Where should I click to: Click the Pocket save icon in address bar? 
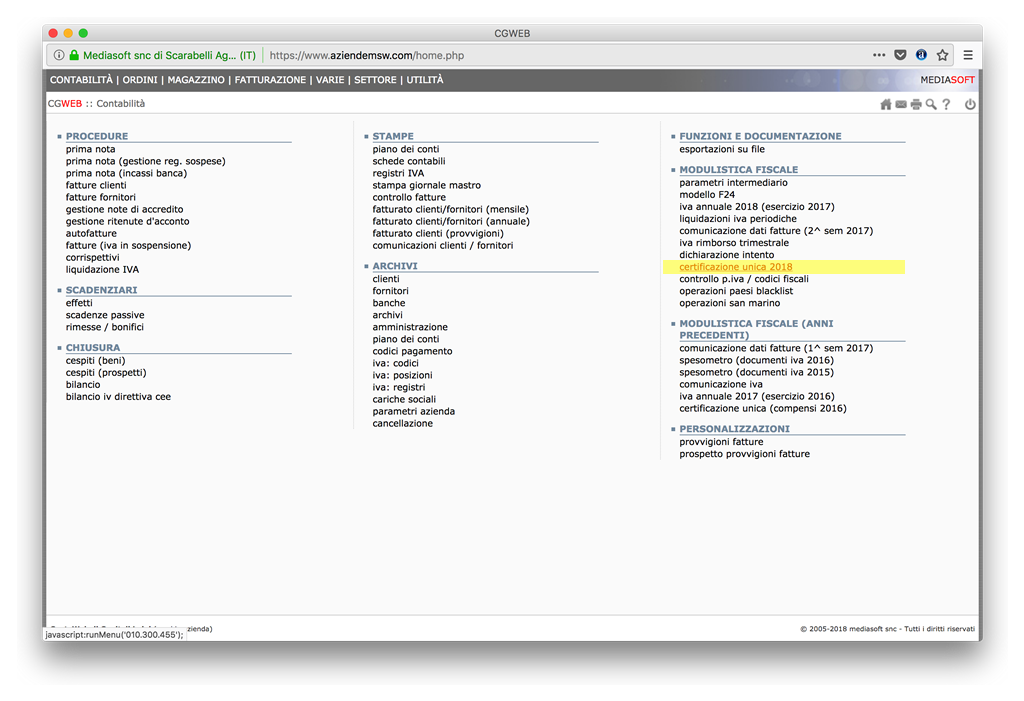[900, 56]
